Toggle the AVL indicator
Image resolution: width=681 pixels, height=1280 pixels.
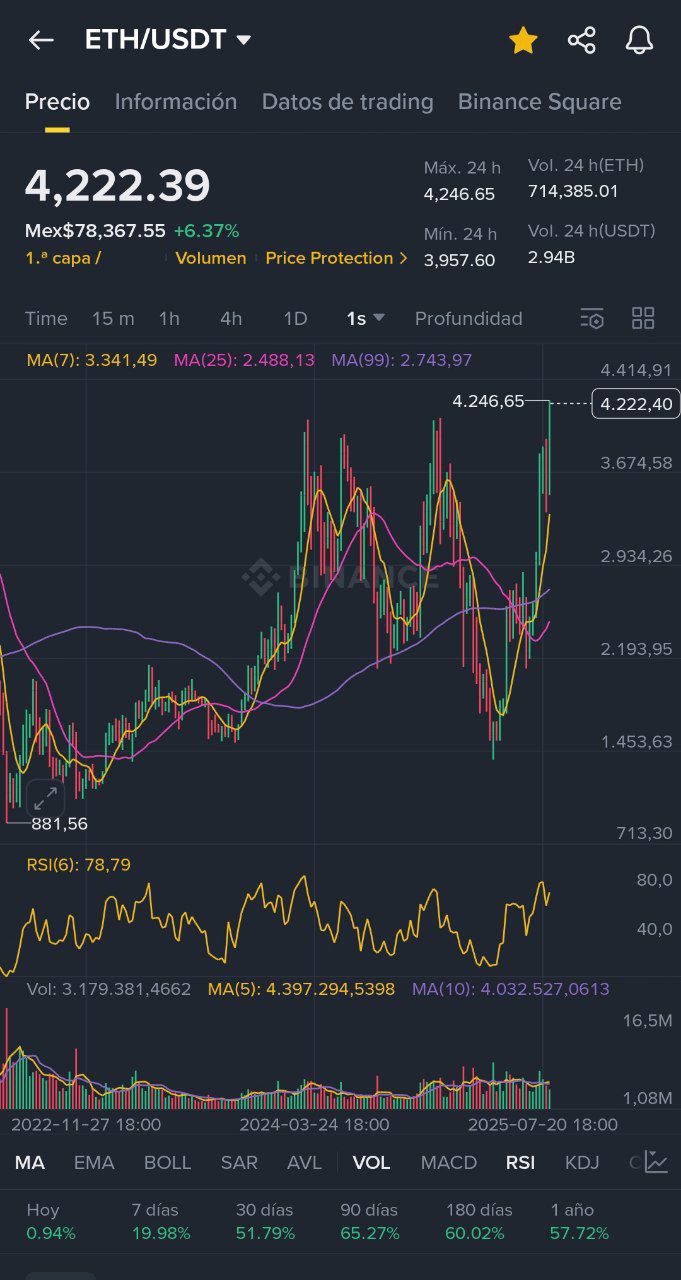coord(304,1162)
